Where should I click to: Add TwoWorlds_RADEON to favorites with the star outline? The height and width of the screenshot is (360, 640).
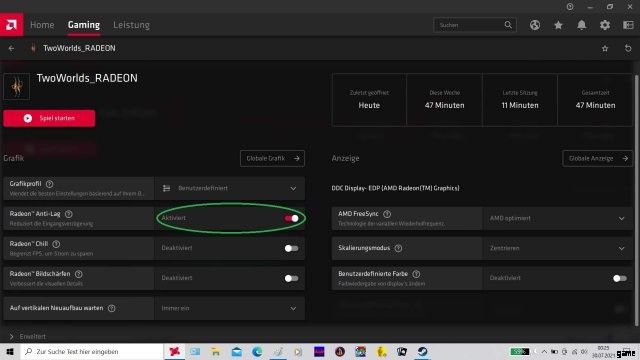point(605,49)
